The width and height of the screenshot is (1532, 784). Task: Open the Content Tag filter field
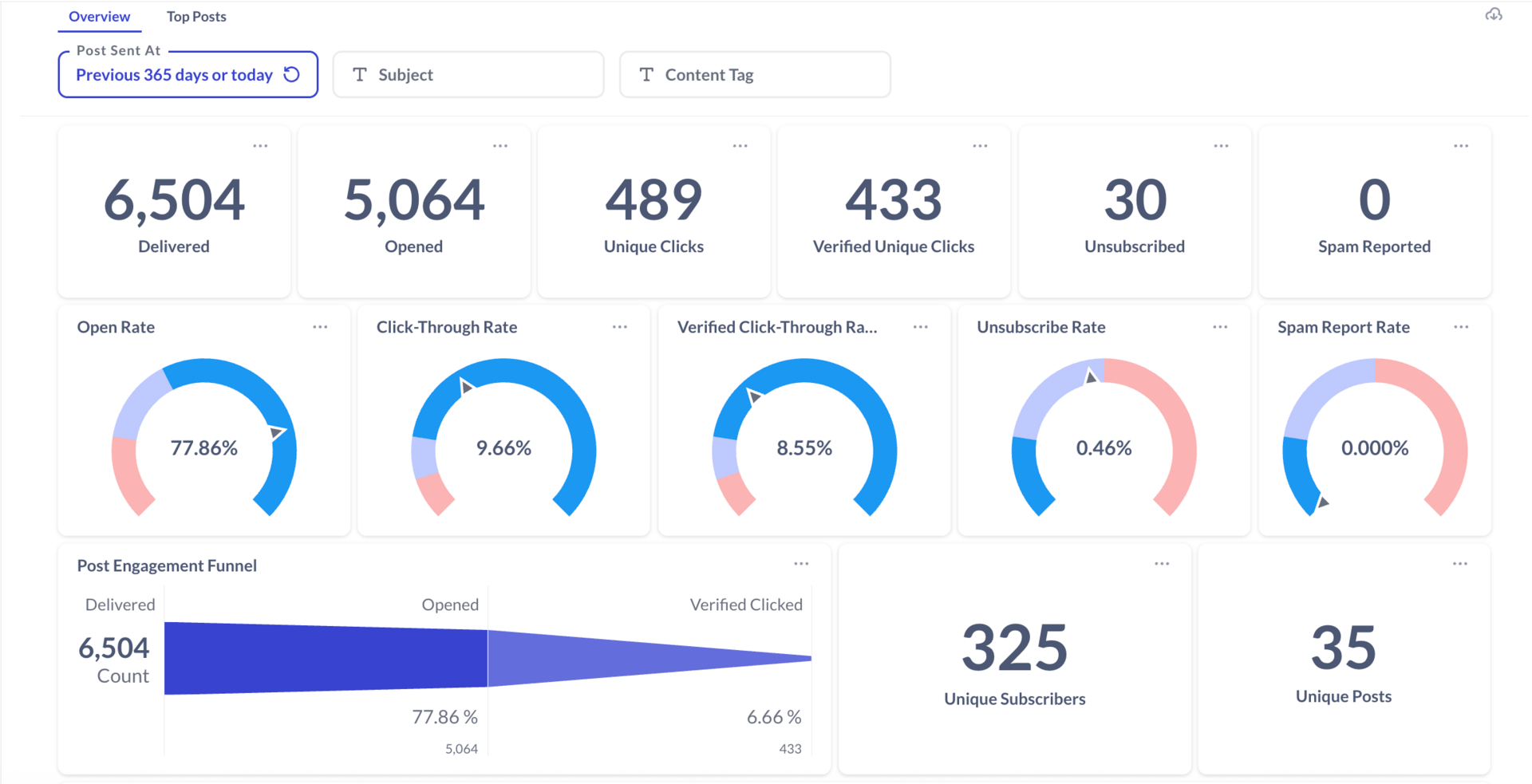[x=755, y=75]
